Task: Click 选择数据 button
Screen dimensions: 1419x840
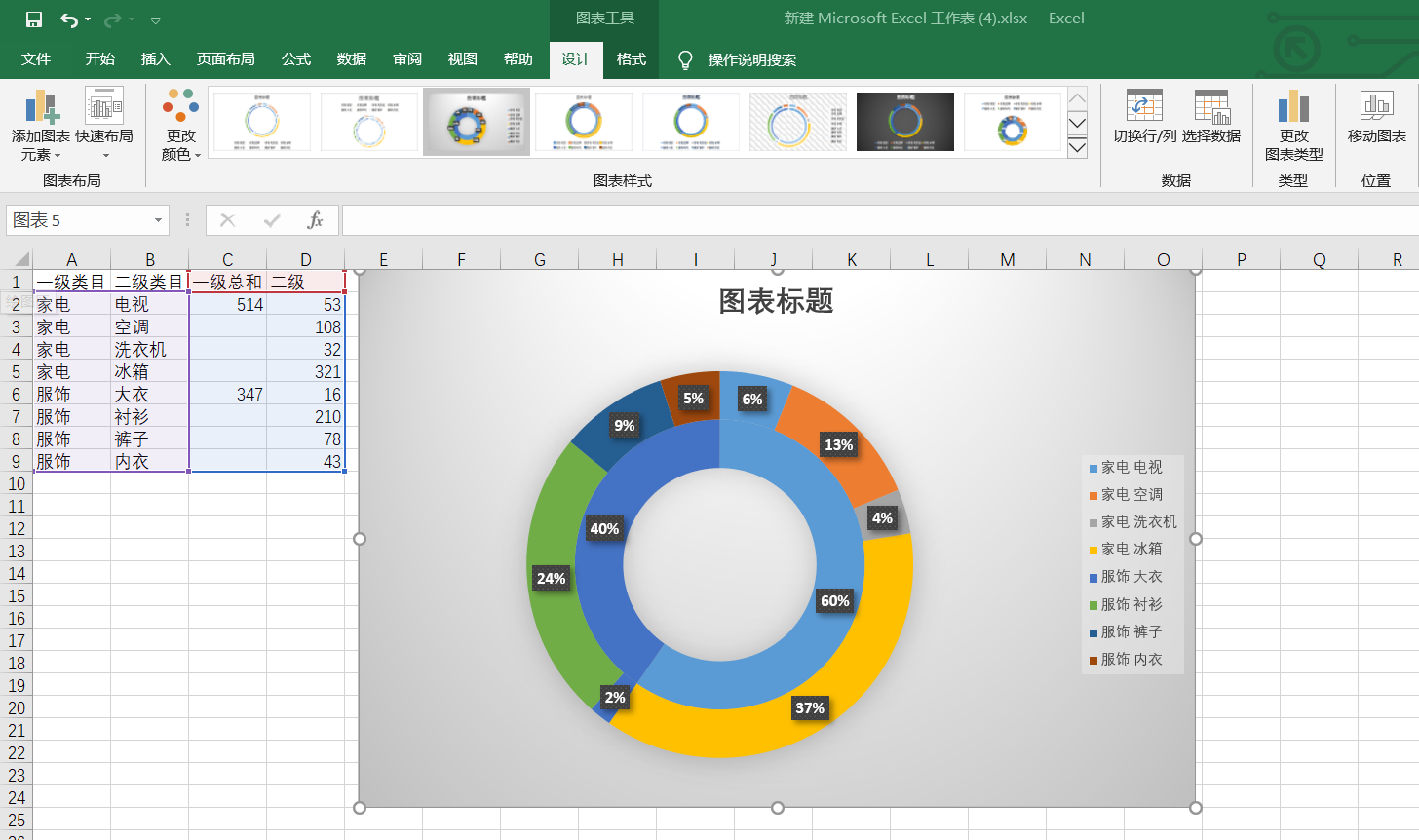Action: [1211, 117]
